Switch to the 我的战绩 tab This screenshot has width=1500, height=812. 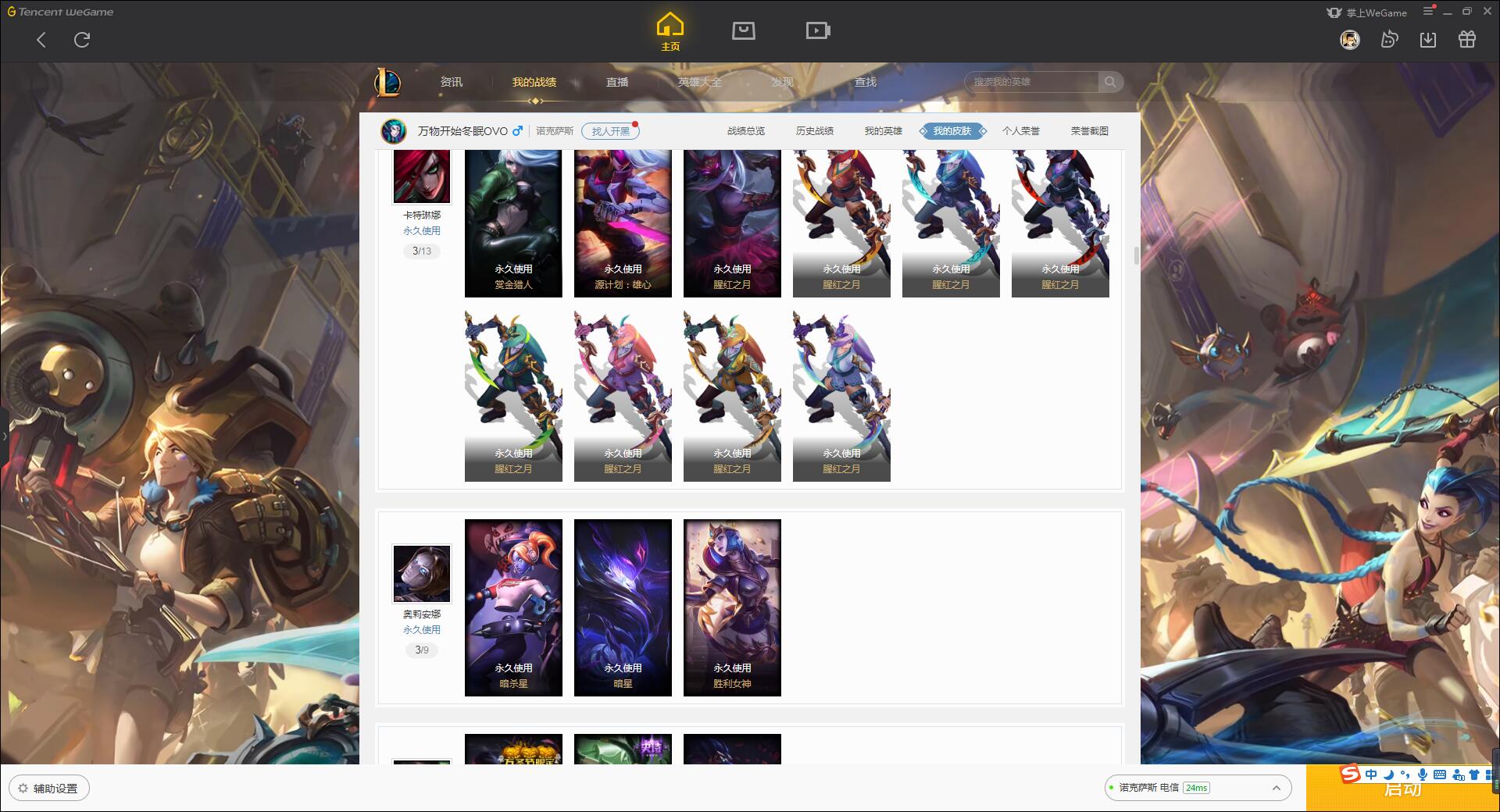coord(534,82)
